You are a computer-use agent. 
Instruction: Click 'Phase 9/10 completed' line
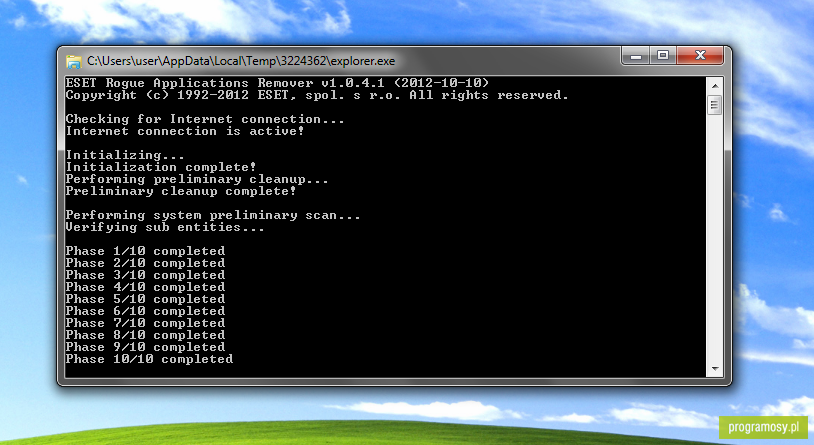(145, 347)
